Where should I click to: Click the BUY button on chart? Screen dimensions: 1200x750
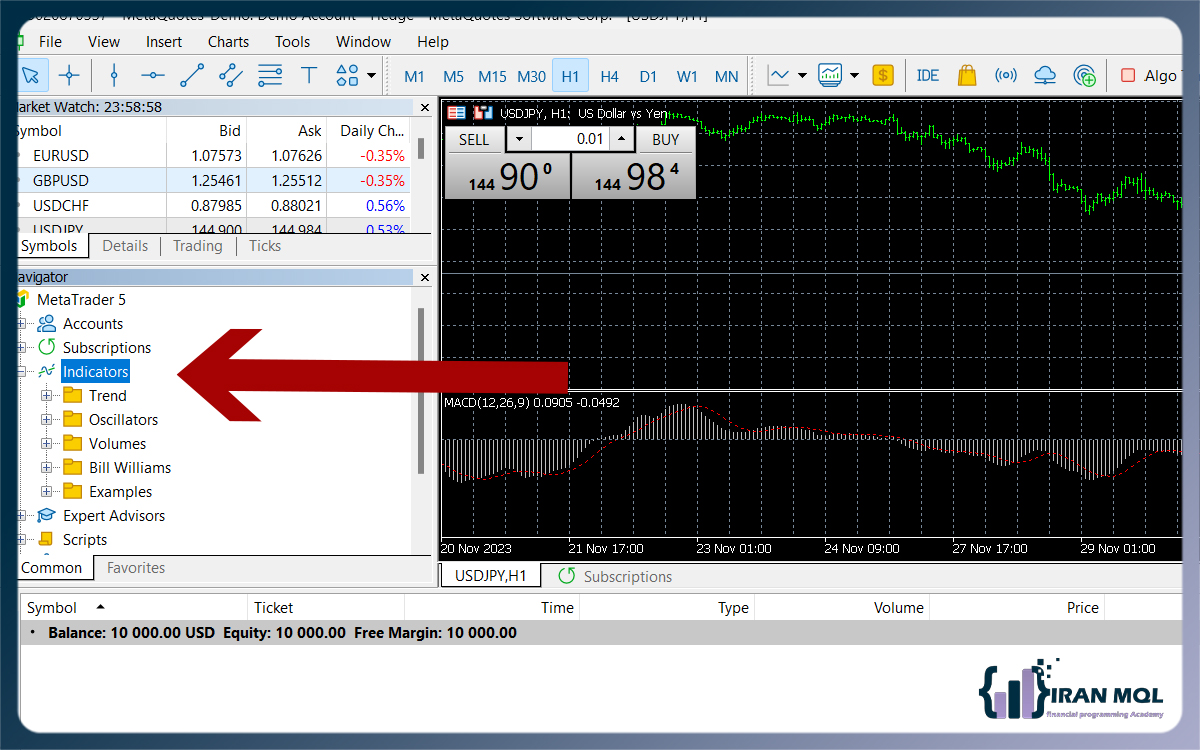click(665, 140)
